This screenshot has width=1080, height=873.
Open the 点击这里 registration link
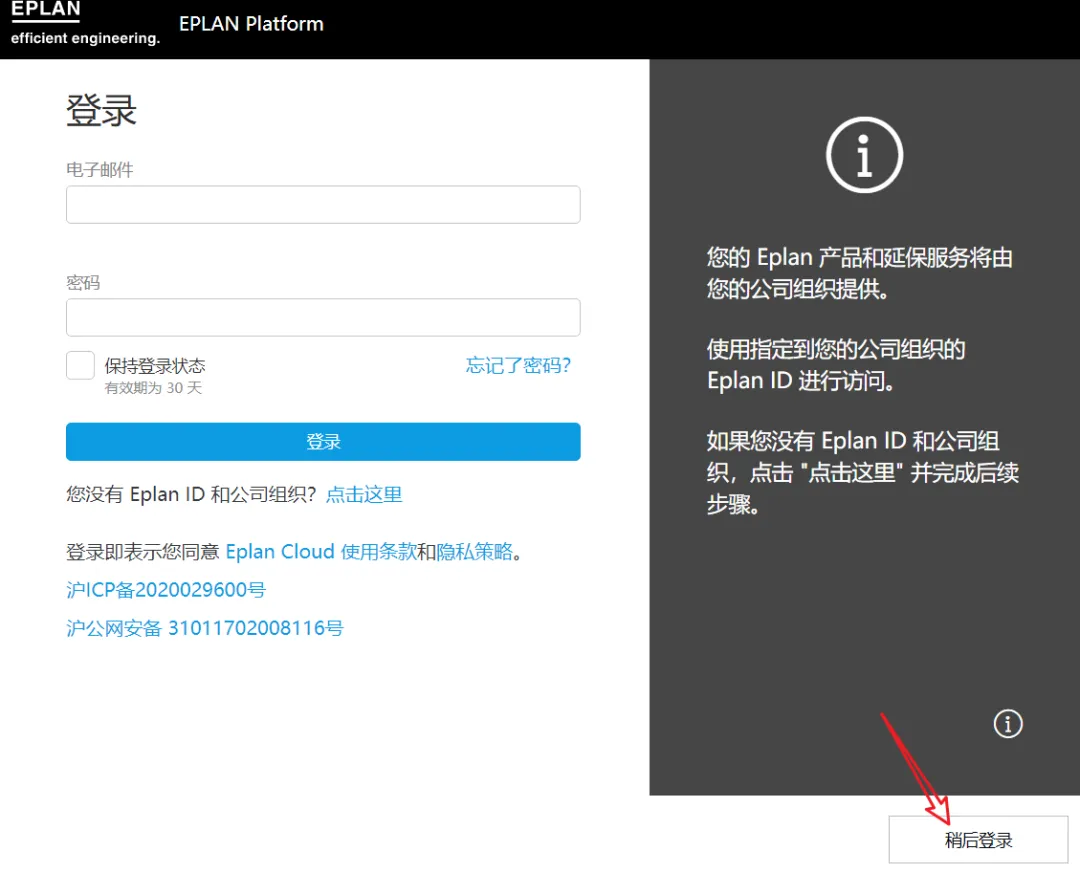364,494
